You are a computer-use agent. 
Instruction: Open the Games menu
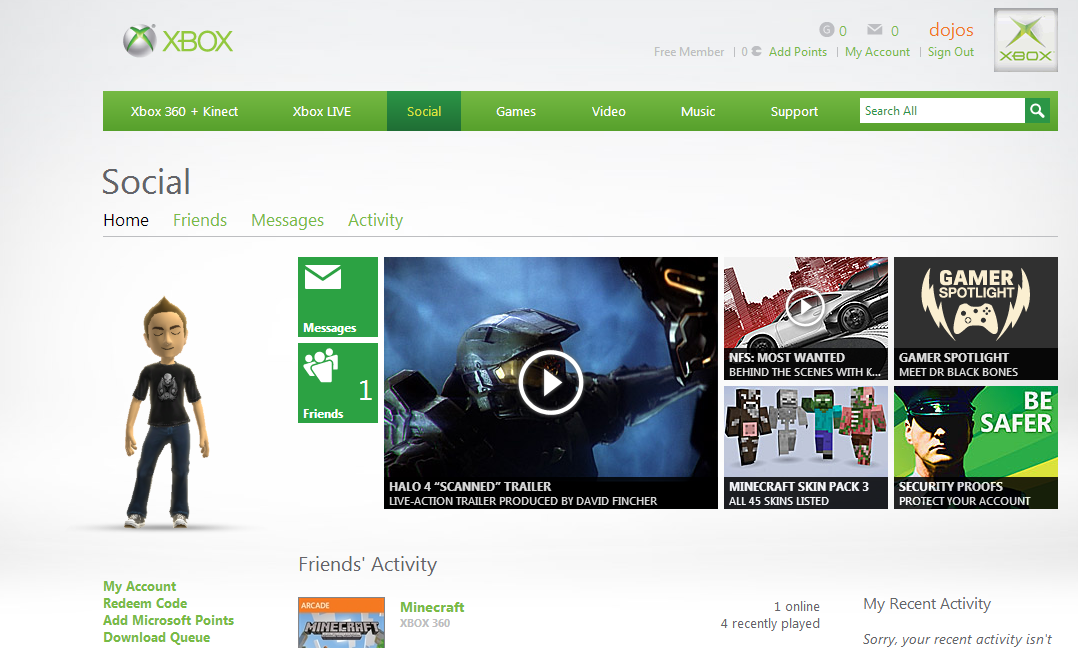tap(516, 111)
